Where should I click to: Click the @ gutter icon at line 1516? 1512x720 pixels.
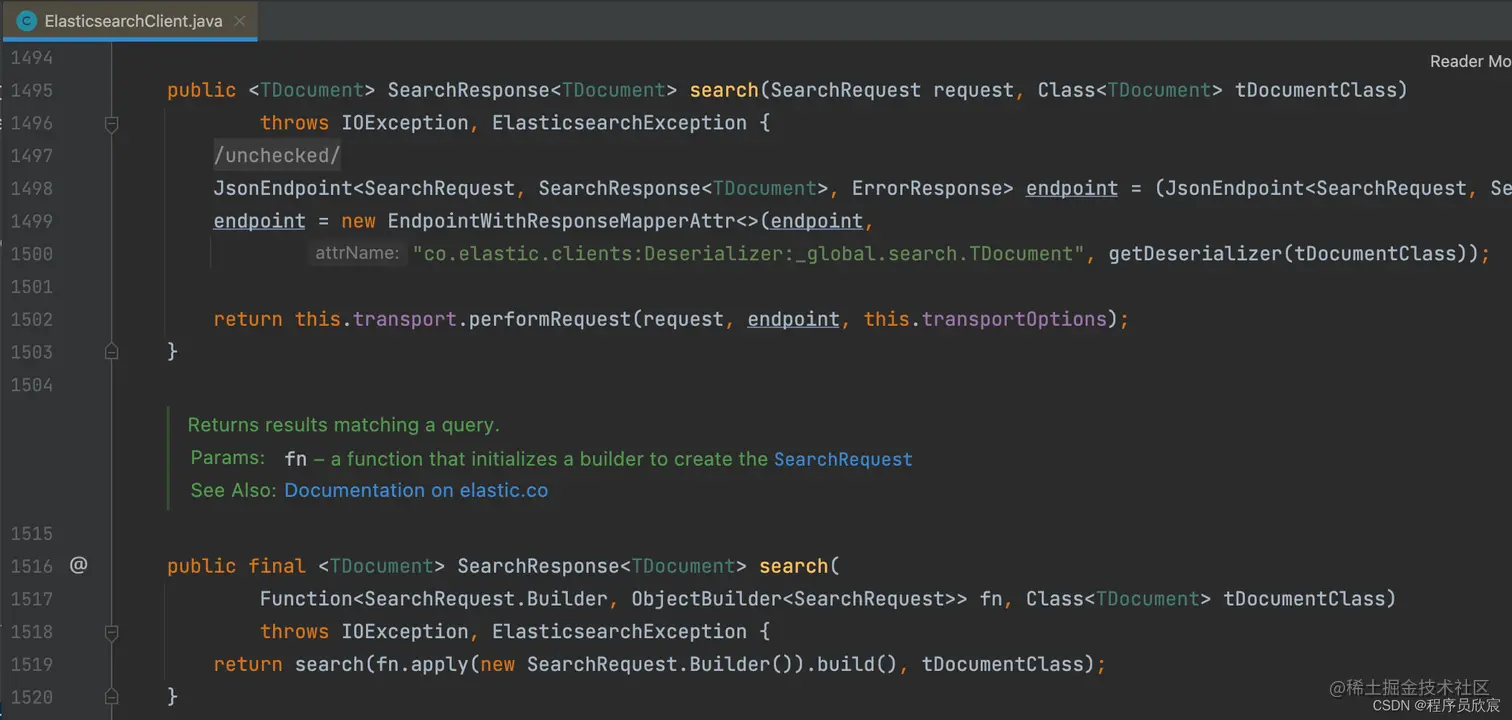[79, 566]
